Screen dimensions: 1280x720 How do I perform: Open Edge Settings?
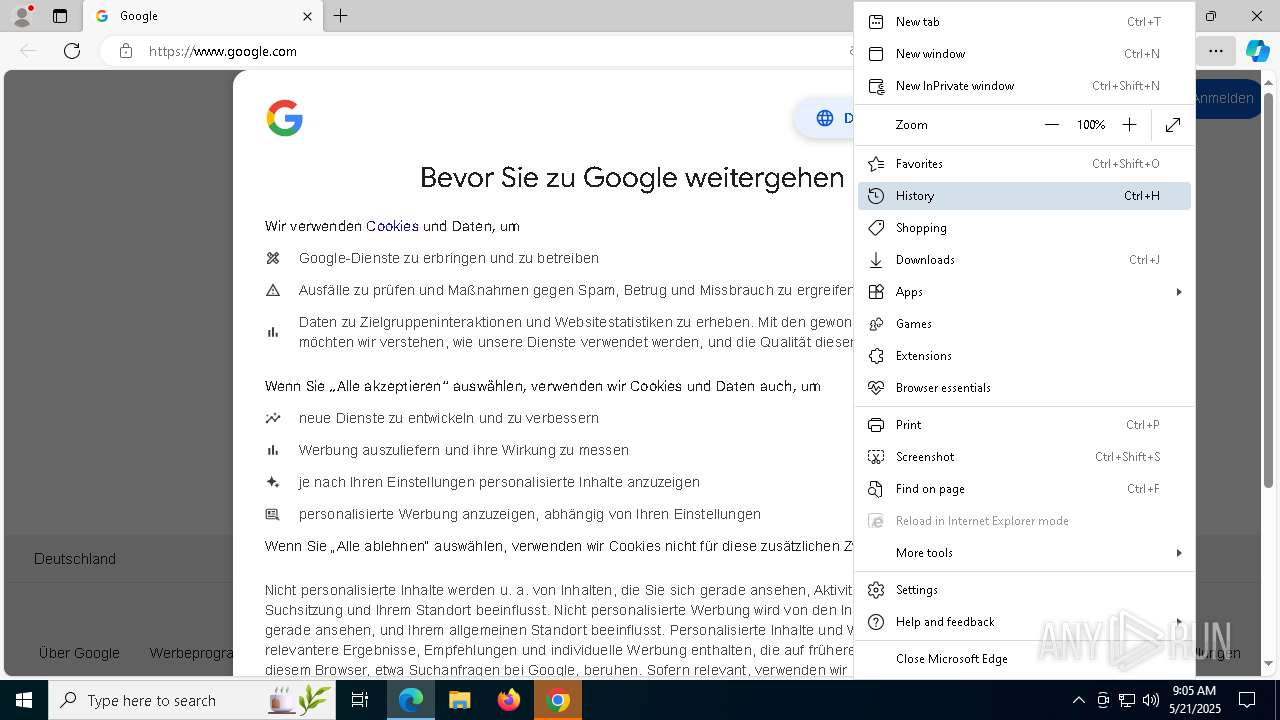pos(1024,590)
